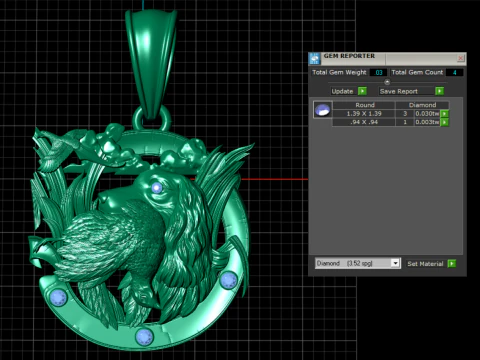
Task: Select the gem in the dog's eye
Action: 157,188
